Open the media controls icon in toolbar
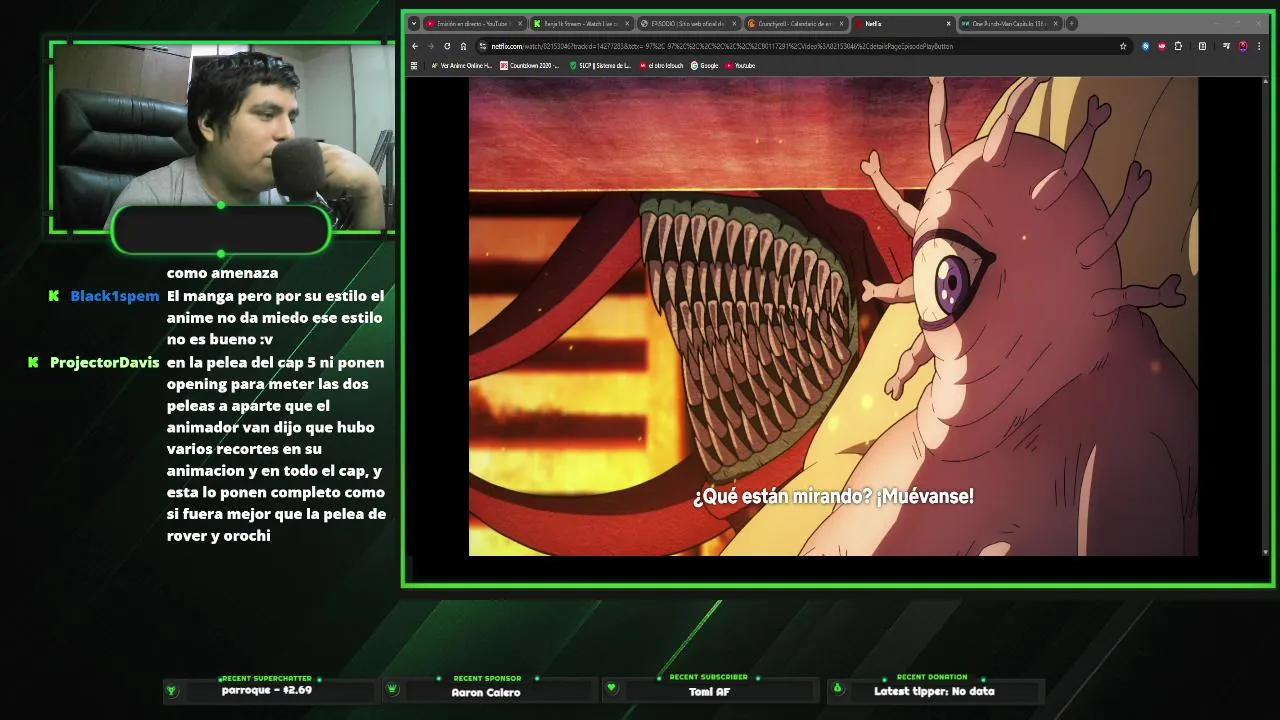1280x720 pixels. click(x=1226, y=46)
